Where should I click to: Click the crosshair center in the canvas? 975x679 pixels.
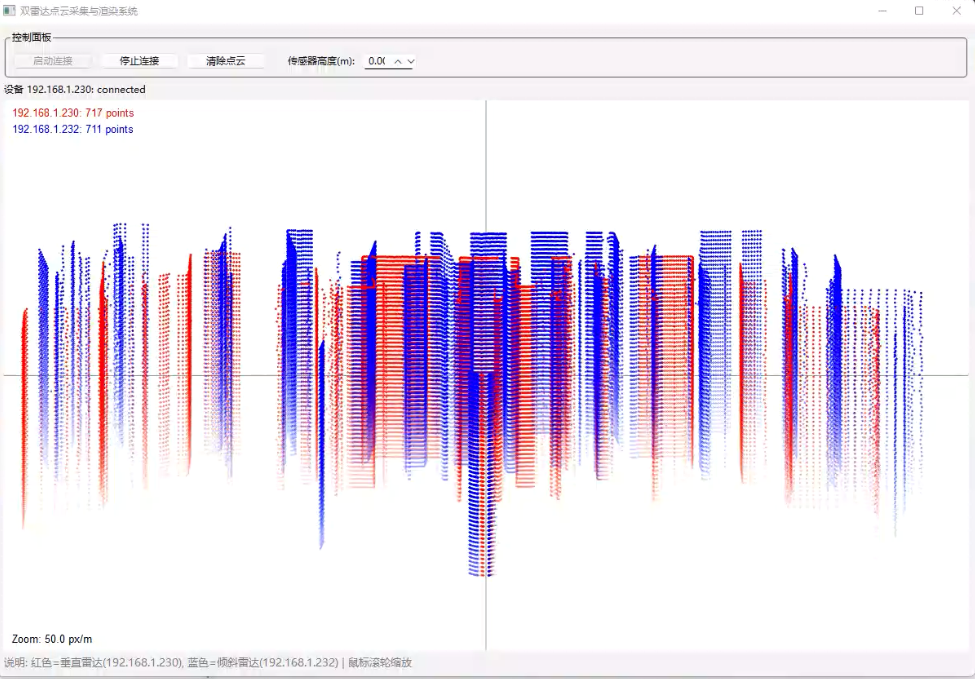pos(486,375)
